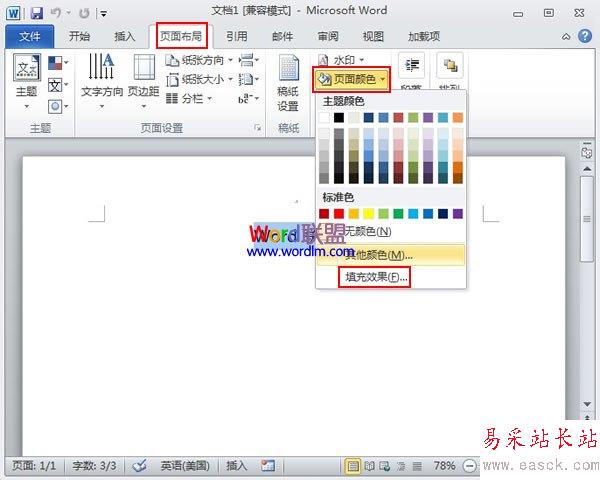Image resolution: width=600 pixels, height=480 pixels.
Task: Open the hyphenation dropdown icon
Action: (248, 98)
